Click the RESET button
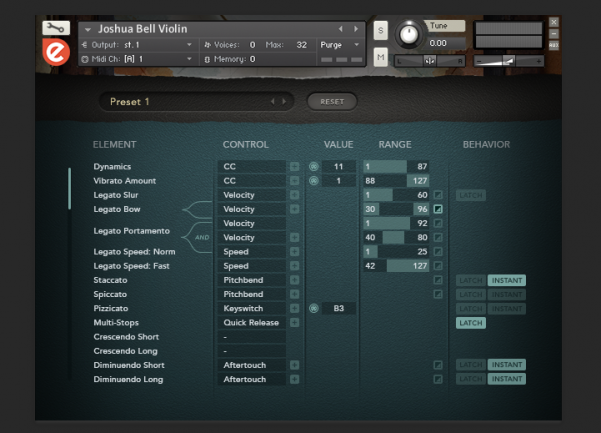Screen dimensions: 601x433 click(332, 102)
